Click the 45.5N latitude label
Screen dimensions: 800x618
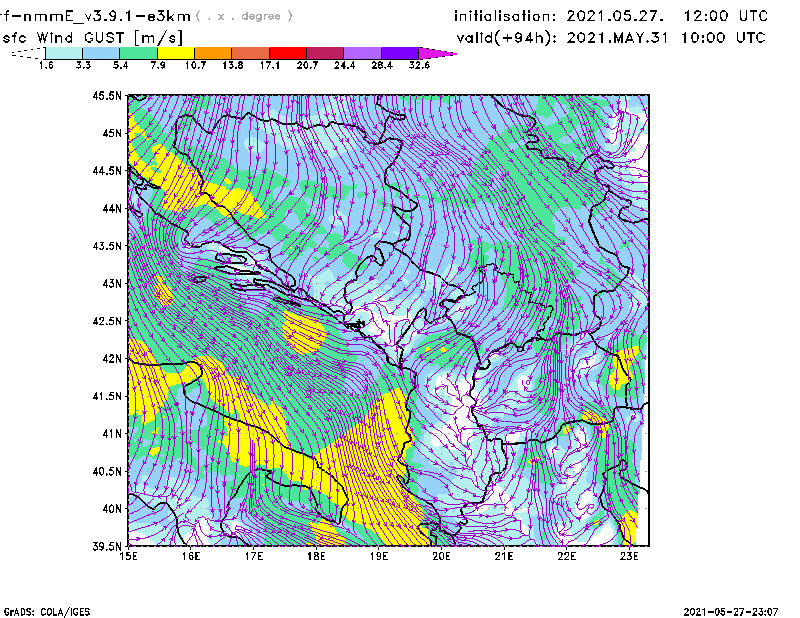coord(107,95)
